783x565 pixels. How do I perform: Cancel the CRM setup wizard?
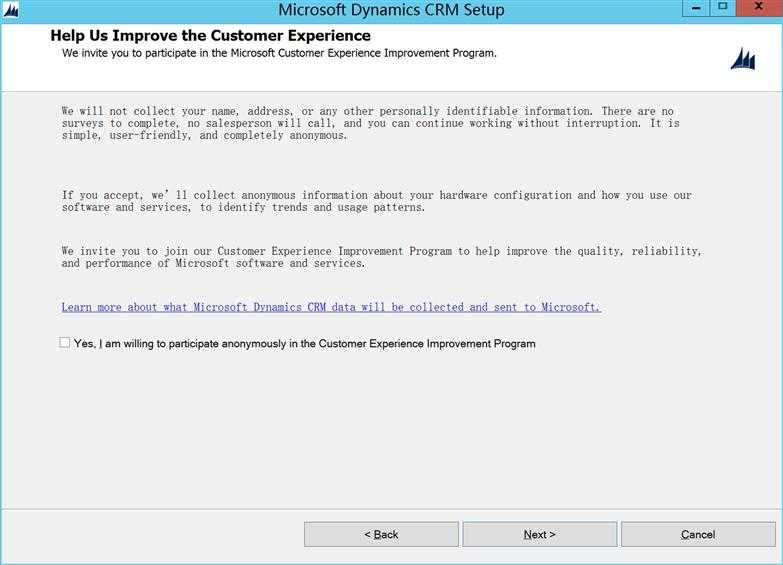click(x=698, y=535)
